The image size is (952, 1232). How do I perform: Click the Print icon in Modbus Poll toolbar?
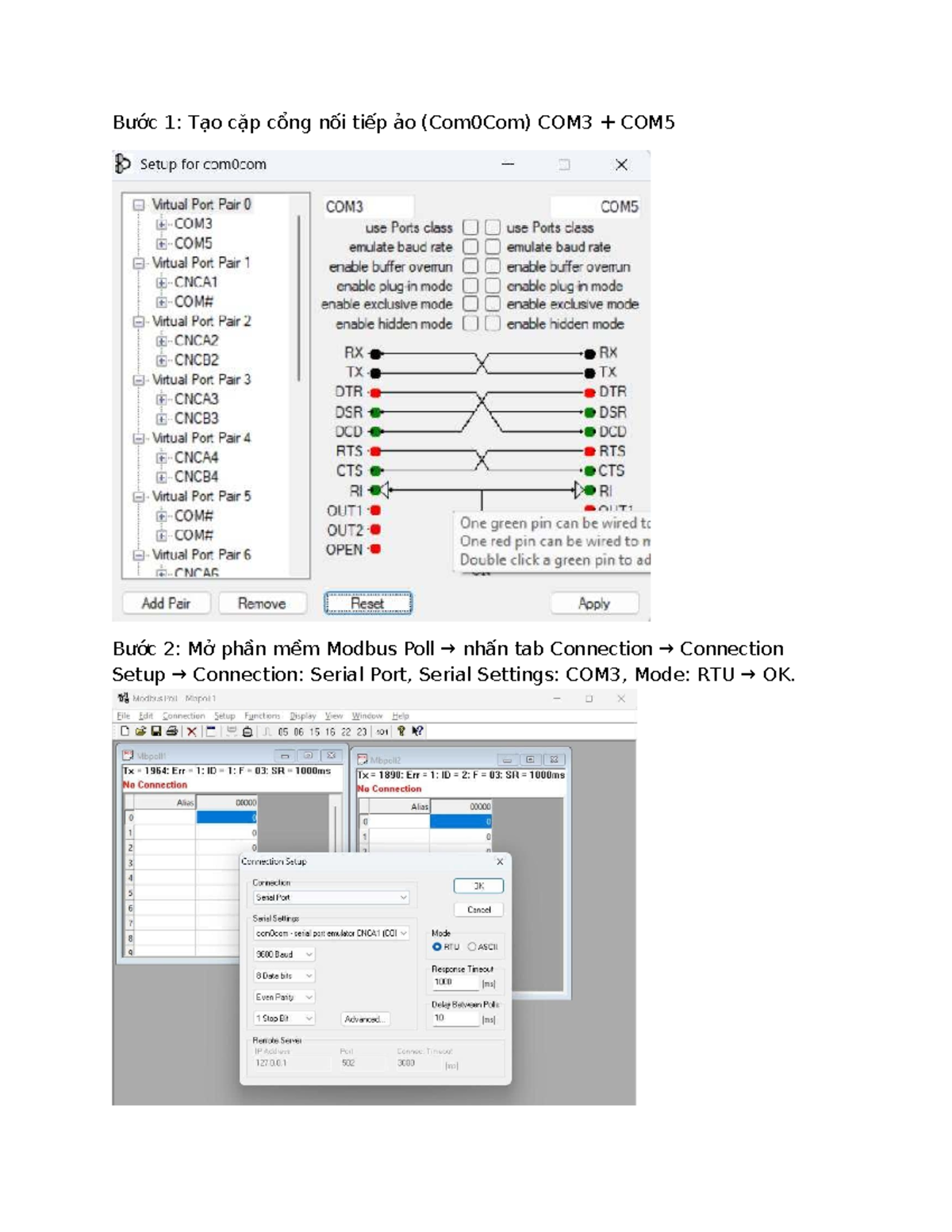pyautogui.click(x=171, y=731)
